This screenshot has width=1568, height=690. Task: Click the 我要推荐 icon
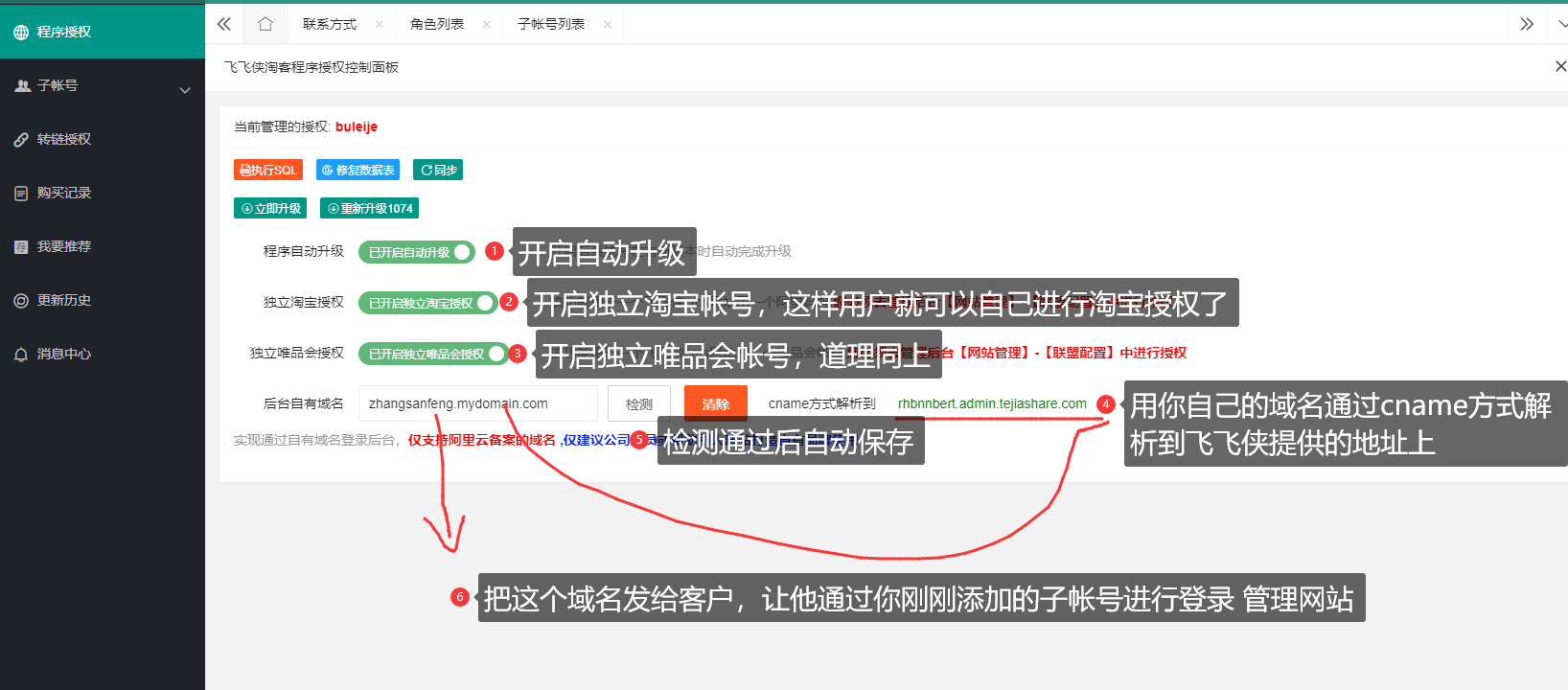21,247
